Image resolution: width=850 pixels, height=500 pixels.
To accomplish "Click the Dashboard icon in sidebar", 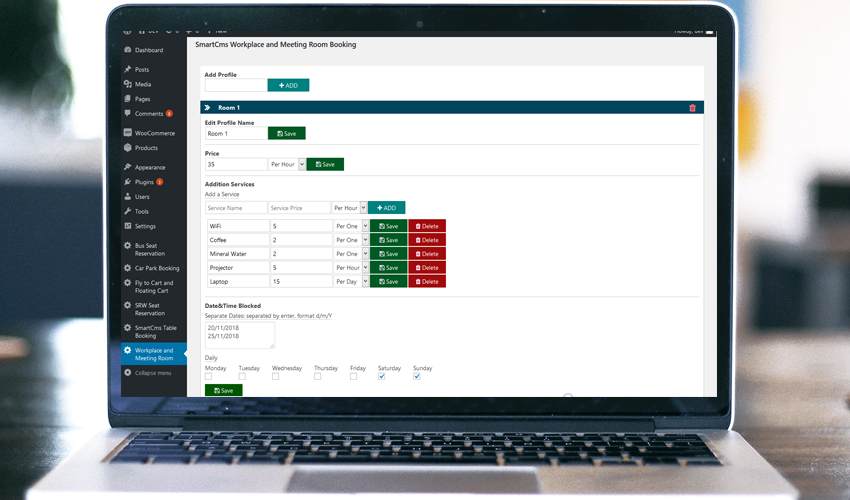I will click(x=127, y=50).
